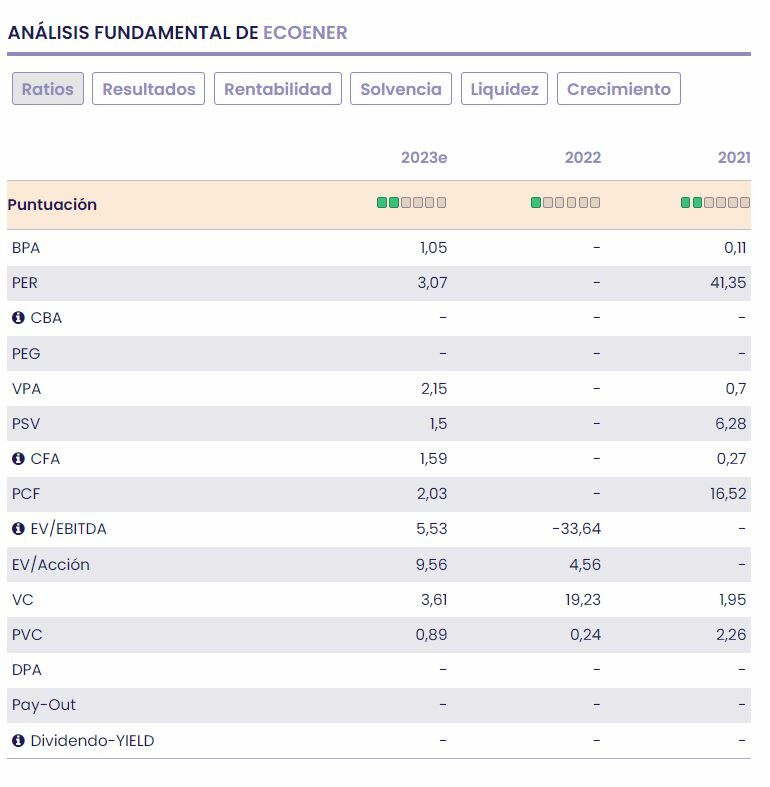Open the Rentabilidad tab
Viewport: 770px width, 787px height.
(x=278, y=89)
